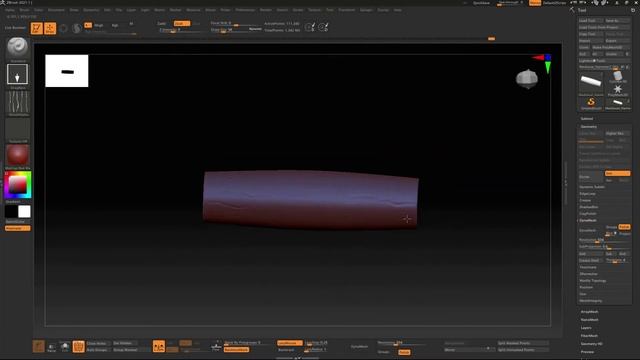The width and height of the screenshot is (640, 360).
Task: Click the reference thumbnail in viewport corner
Action: pos(67,71)
